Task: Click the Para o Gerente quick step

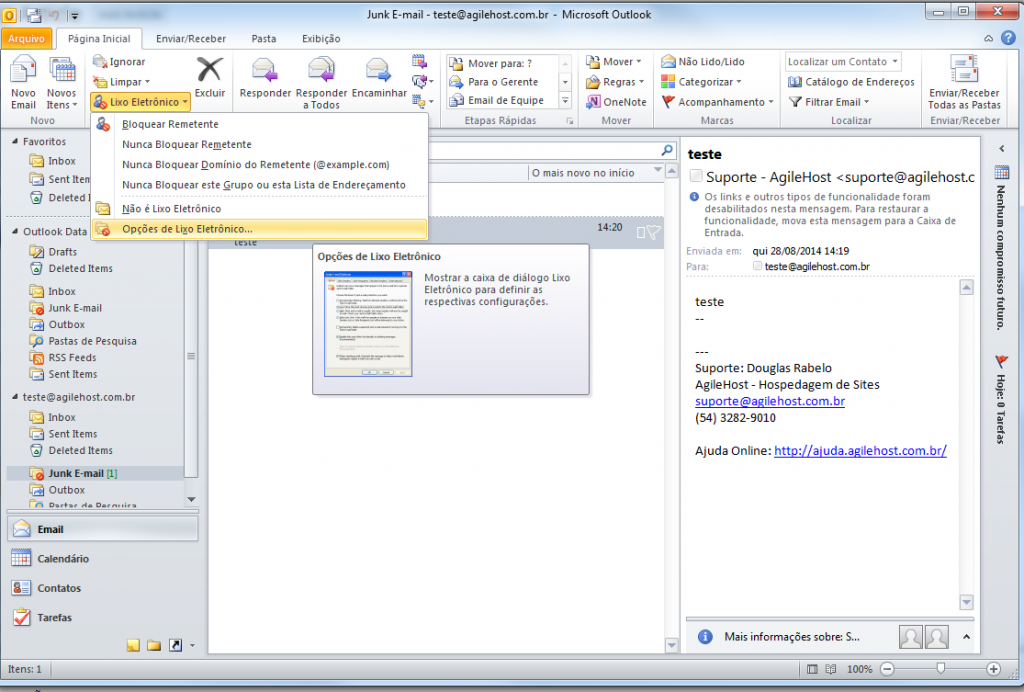Action: [x=502, y=82]
